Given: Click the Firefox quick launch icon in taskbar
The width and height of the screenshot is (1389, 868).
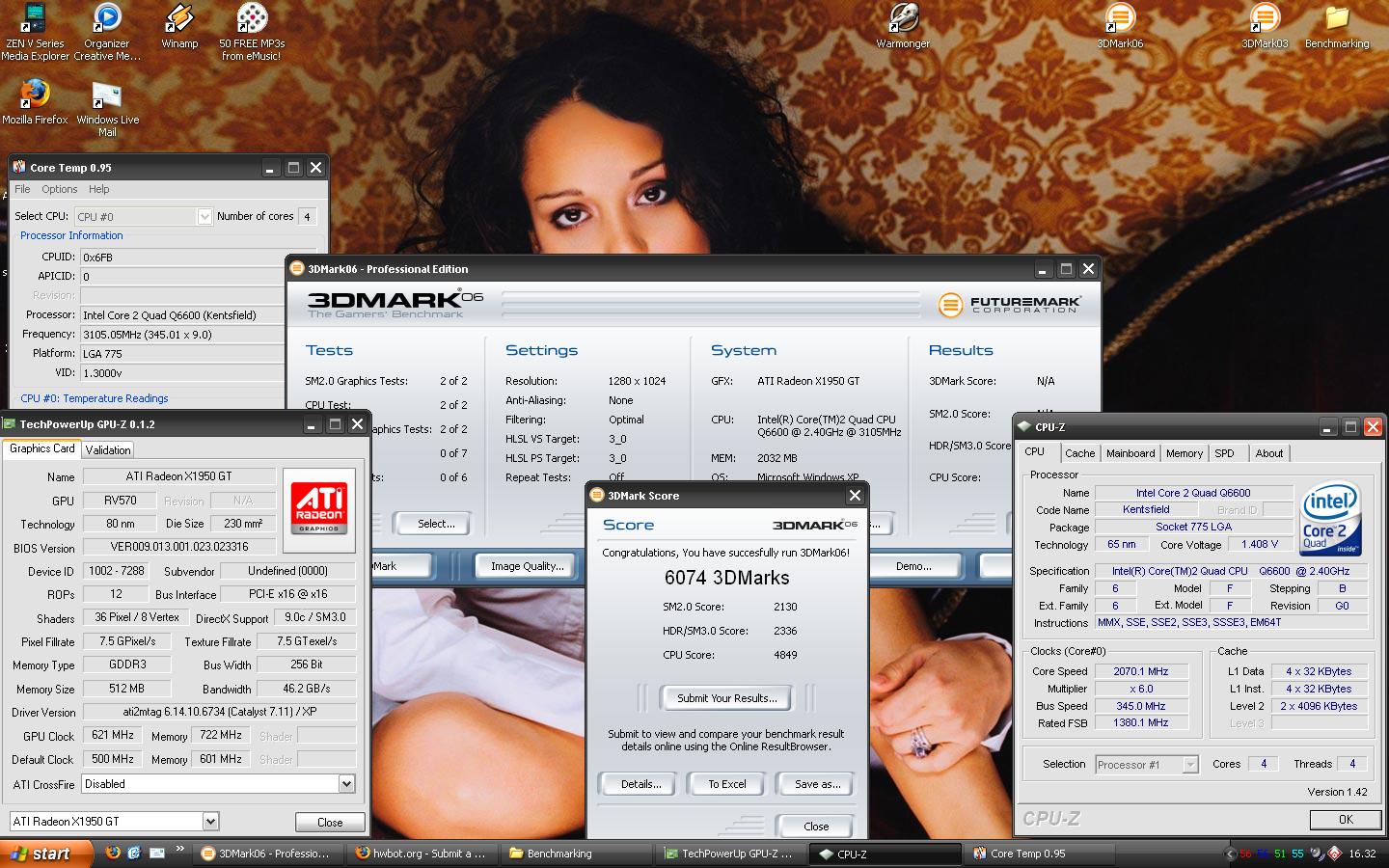Looking at the screenshot, I should point(113,853).
